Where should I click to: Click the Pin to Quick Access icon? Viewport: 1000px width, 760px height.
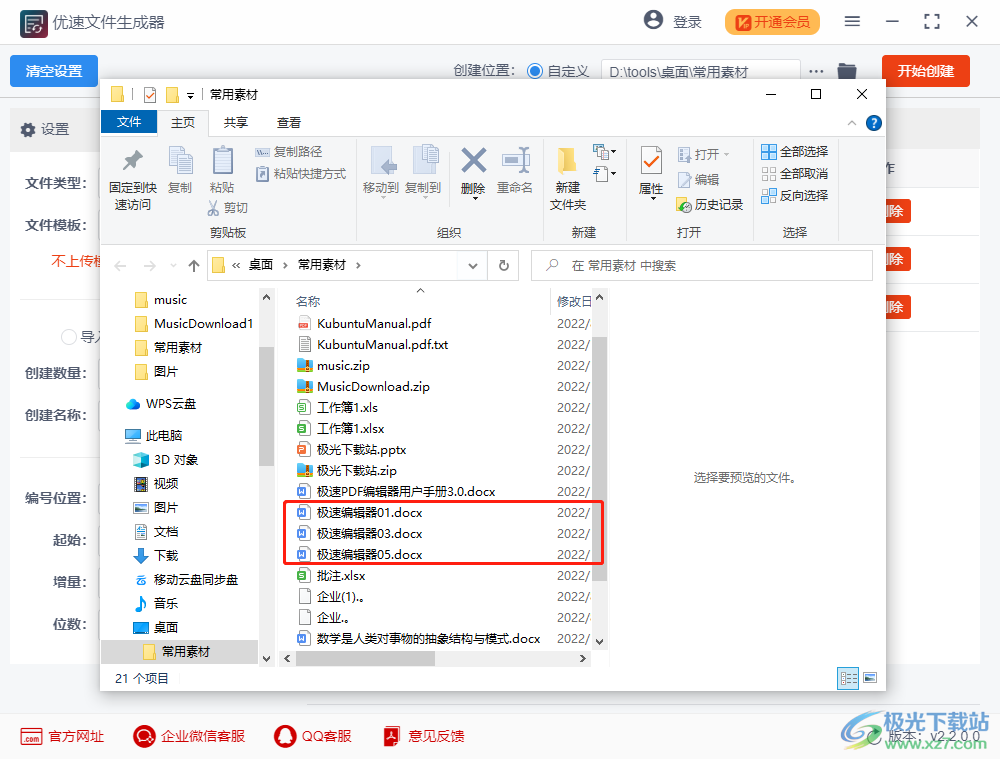coord(133,161)
